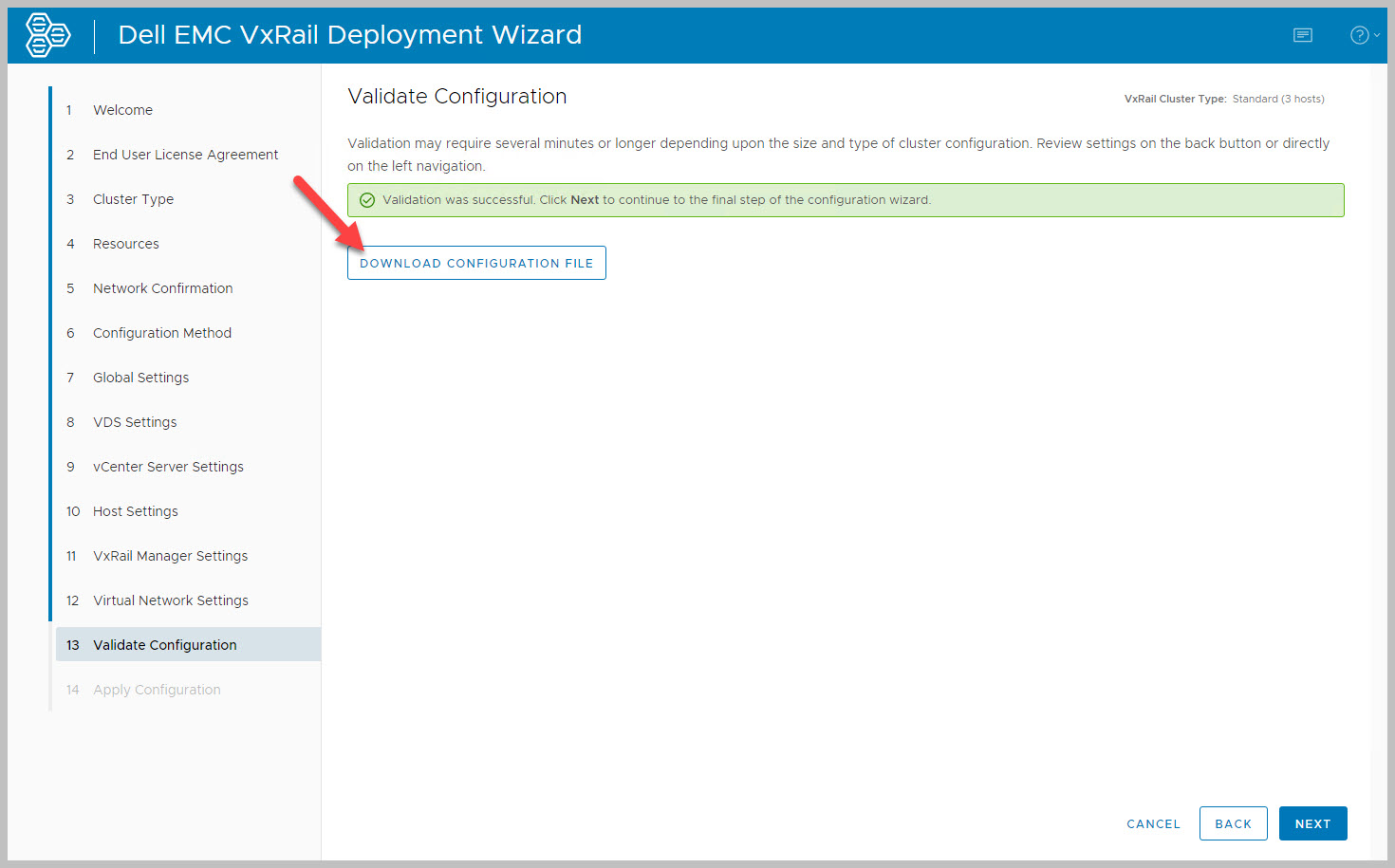Select the Resources step

pyautogui.click(x=125, y=244)
